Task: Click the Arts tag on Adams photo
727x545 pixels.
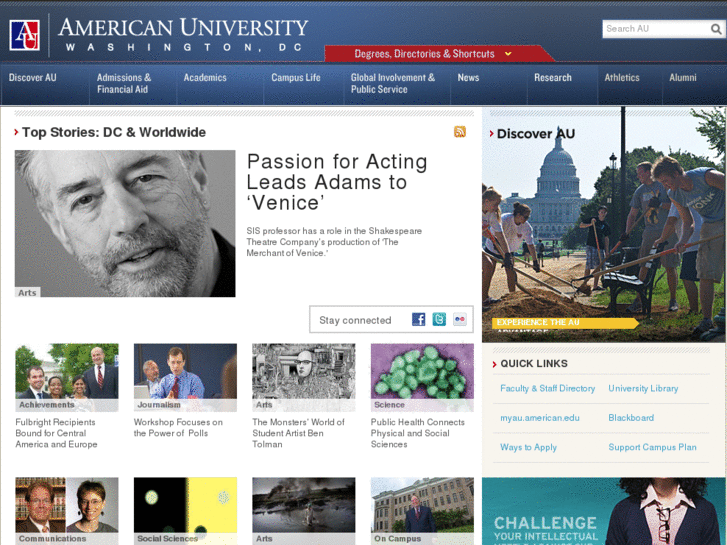Action: pyautogui.click(x=27, y=293)
